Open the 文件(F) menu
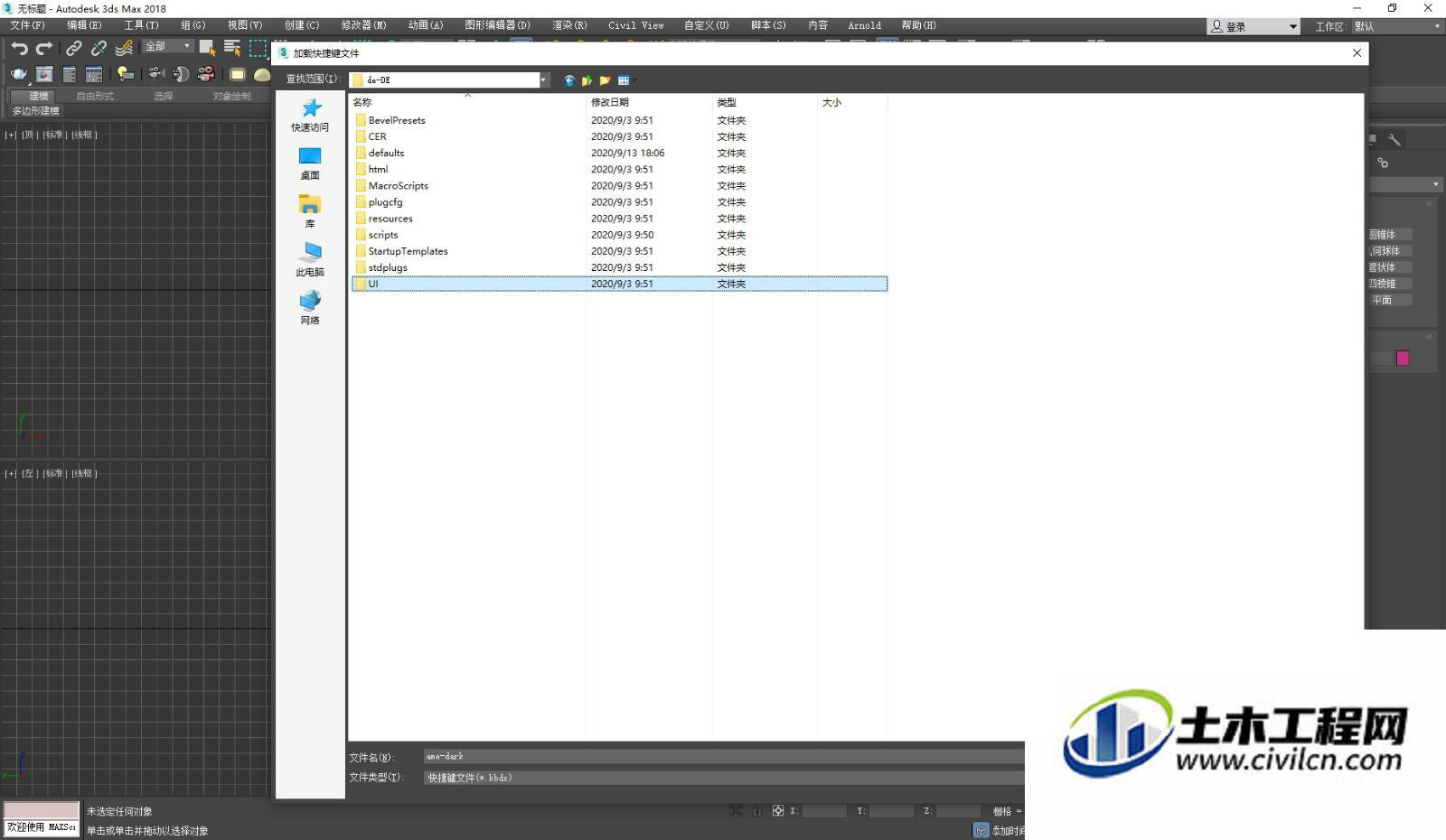 tap(27, 25)
